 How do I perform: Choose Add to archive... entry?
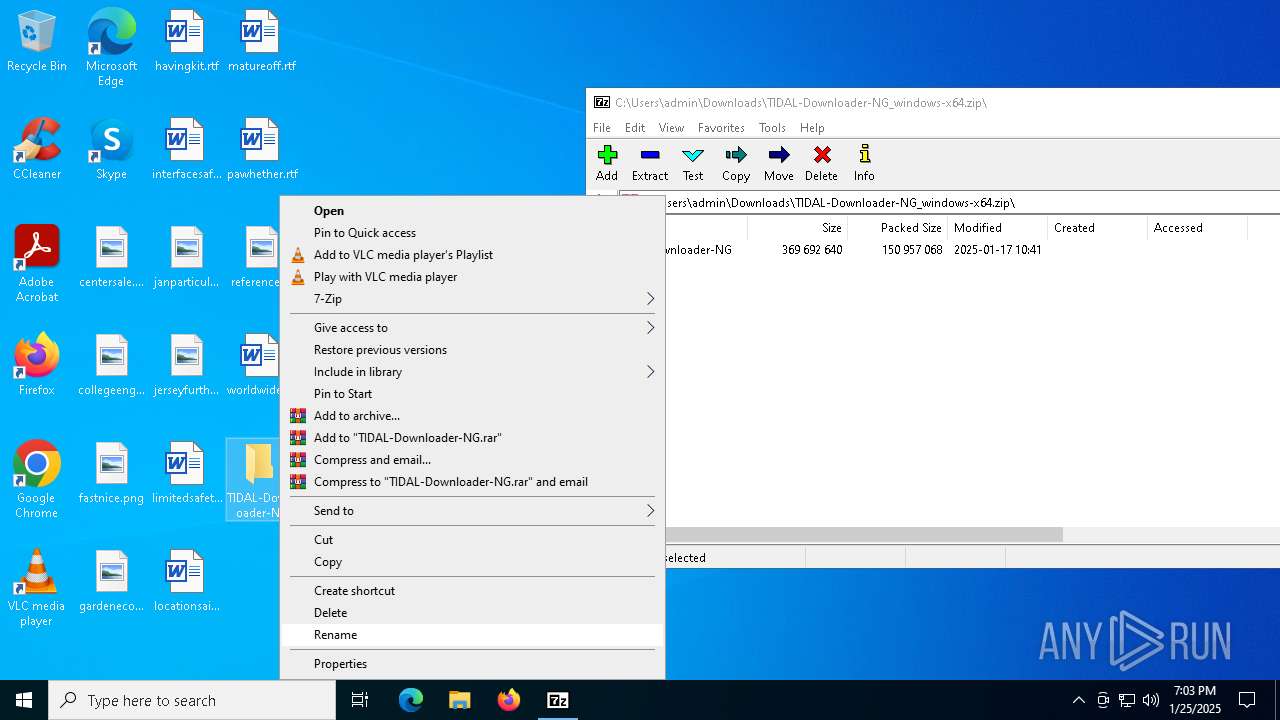[472, 416]
